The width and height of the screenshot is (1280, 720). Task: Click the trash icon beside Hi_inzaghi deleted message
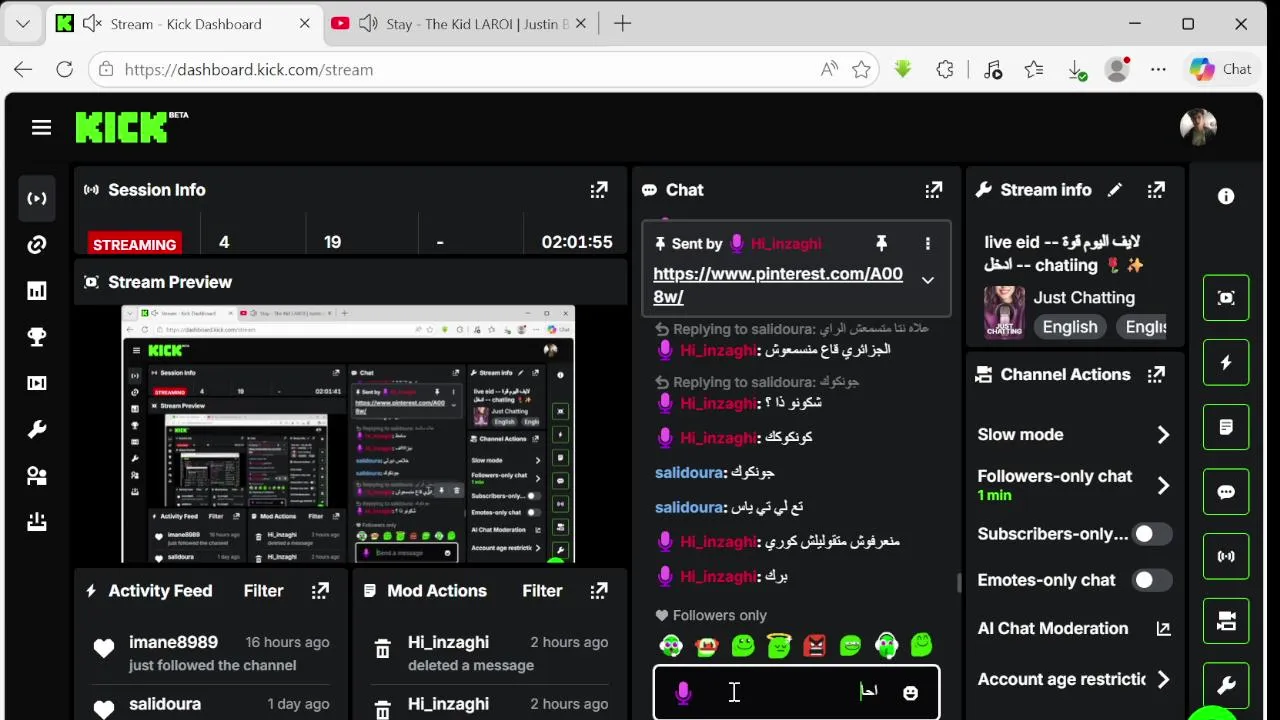[x=382, y=650]
